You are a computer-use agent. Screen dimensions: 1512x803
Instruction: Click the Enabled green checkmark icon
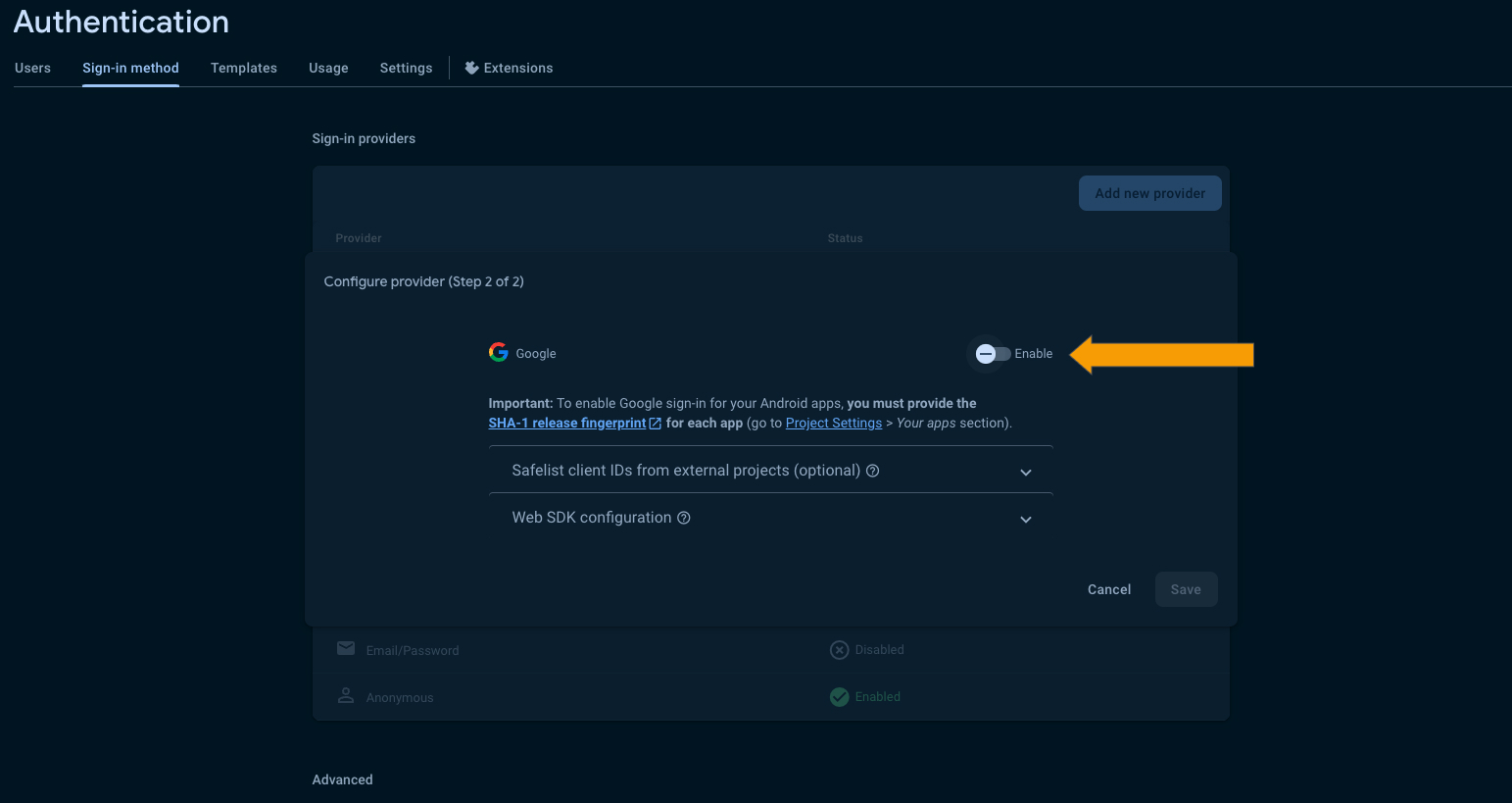[x=840, y=697]
